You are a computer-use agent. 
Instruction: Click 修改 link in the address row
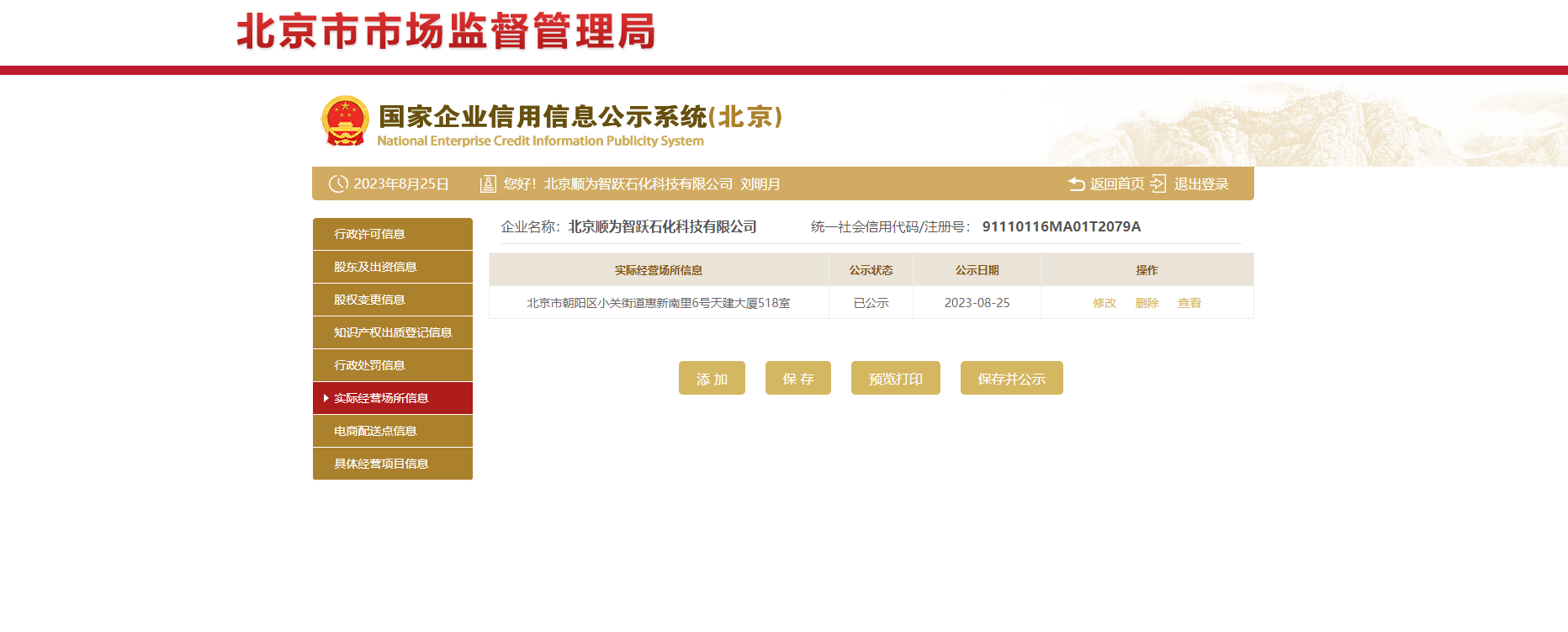coord(1104,303)
